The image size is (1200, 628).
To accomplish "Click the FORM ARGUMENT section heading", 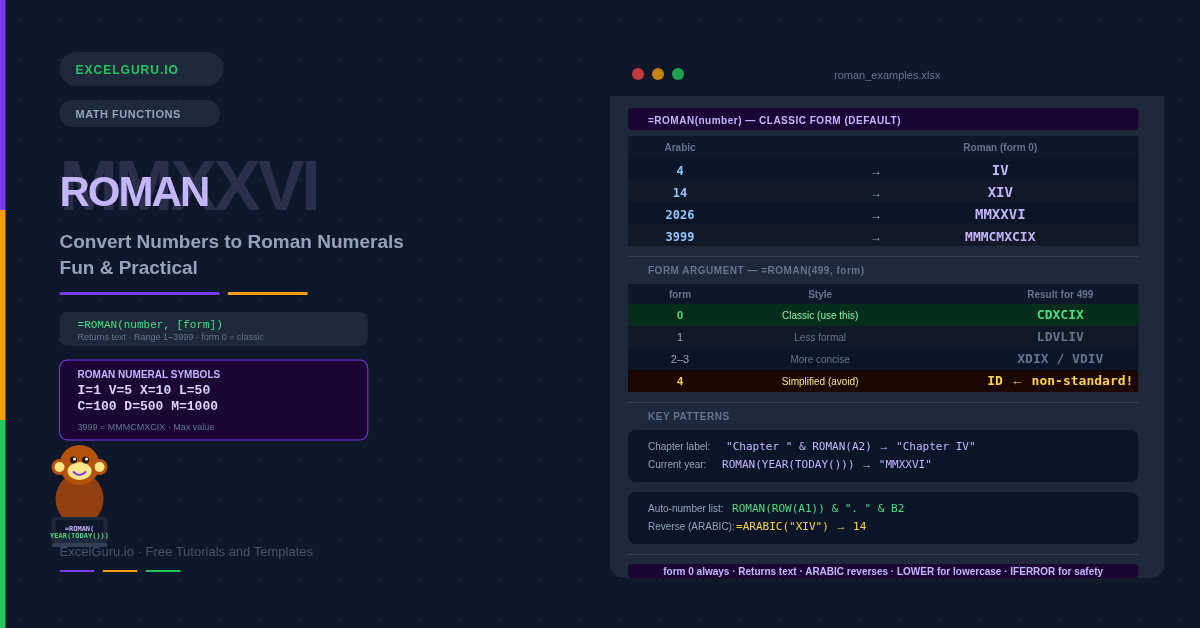I will pos(755,270).
